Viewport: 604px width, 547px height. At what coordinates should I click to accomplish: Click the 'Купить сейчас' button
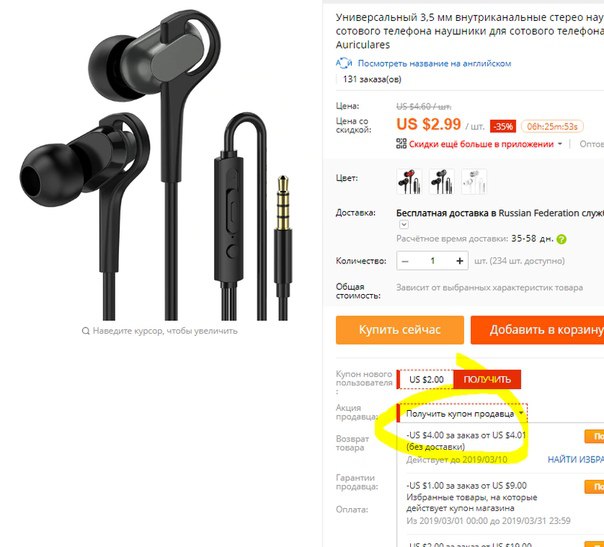pos(399,330)
